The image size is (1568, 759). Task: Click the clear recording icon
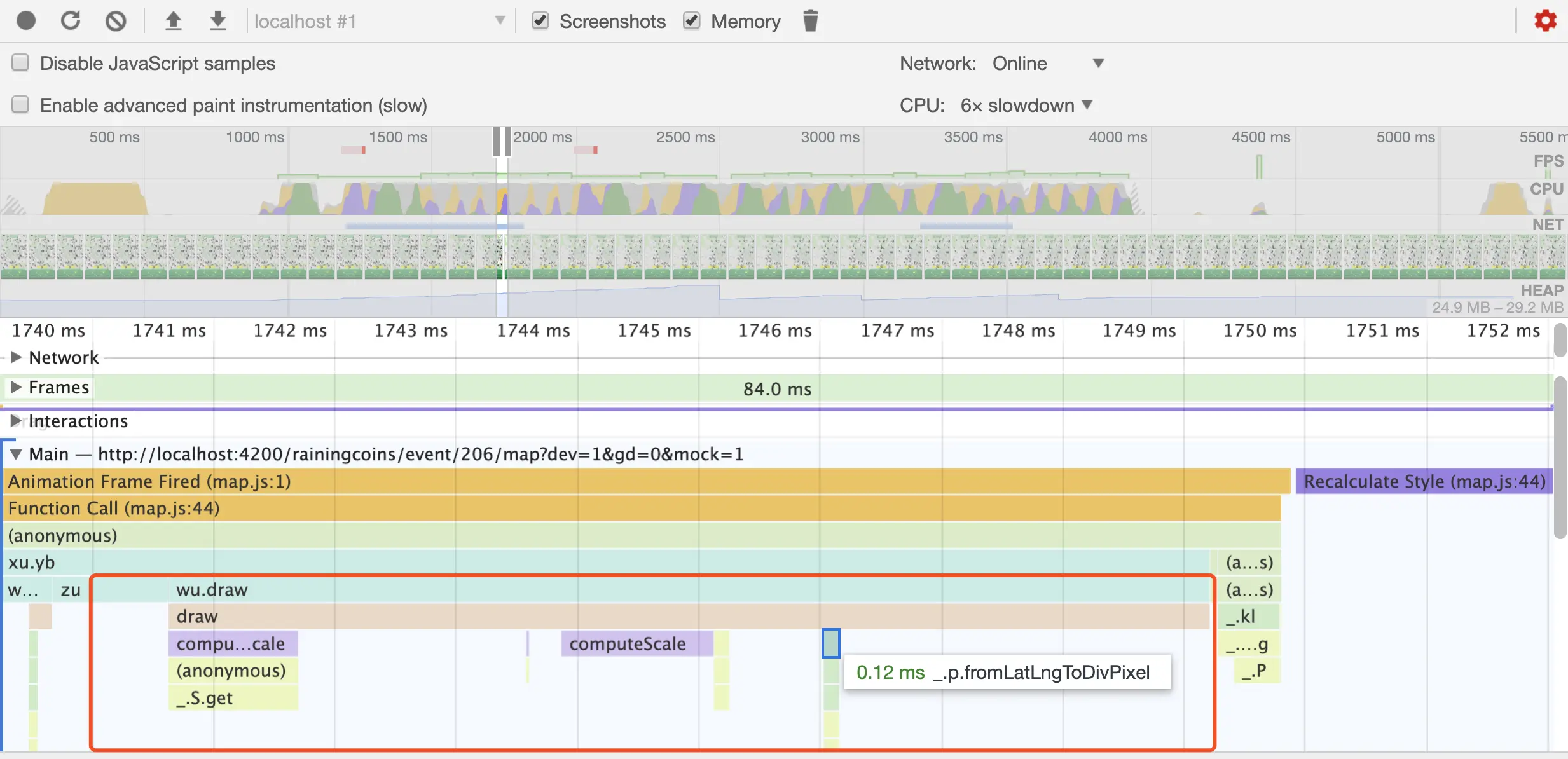pos(115,21)
